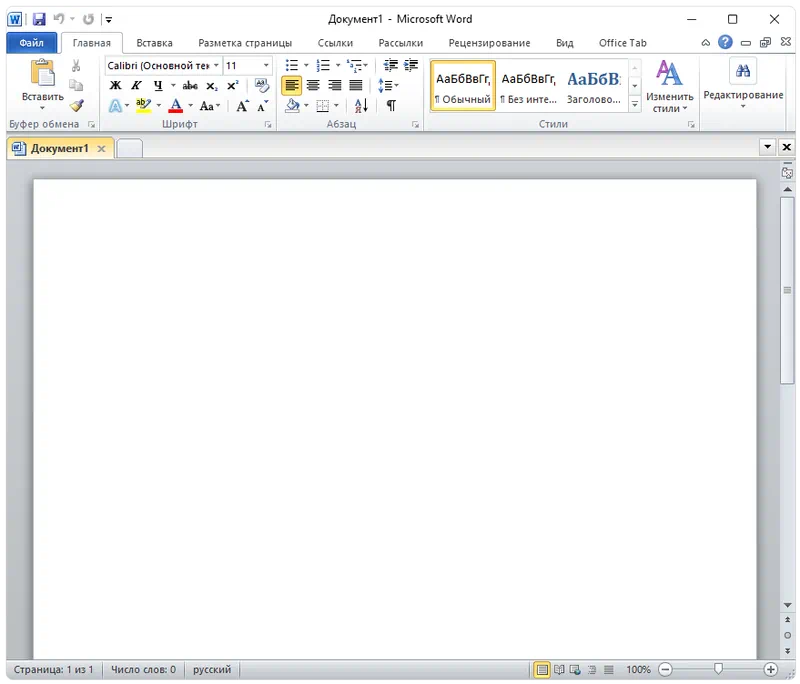Click the zoom slider handle in status bar
Image resolution: width=800 pixels, height=684 pixels.
tap(717, 669)
